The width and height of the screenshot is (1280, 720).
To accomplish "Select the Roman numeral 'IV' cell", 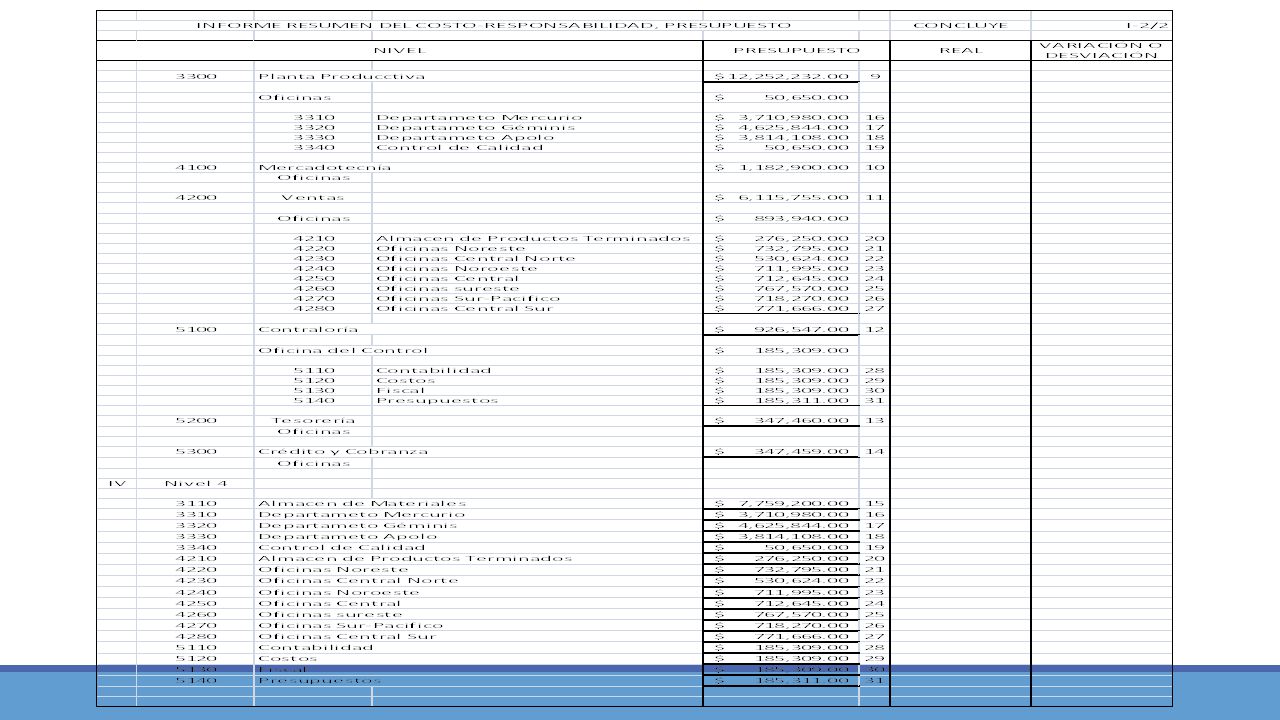I will [117, 483].
